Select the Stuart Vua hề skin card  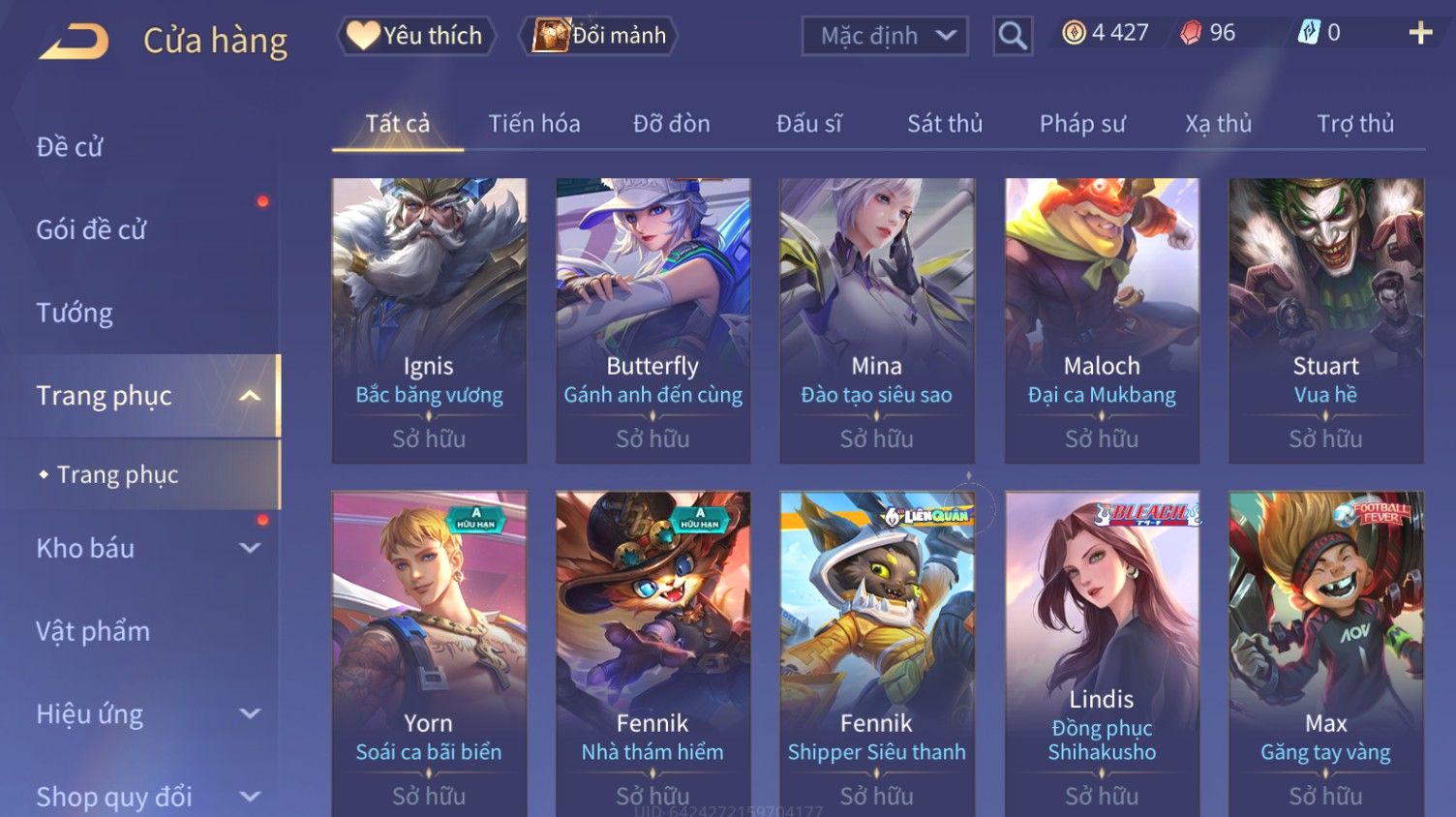(x=1326, y=320)
